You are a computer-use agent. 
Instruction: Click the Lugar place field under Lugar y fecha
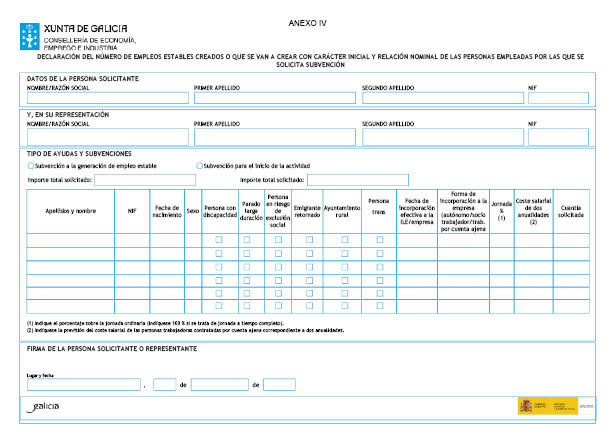[x=84, y=384]
